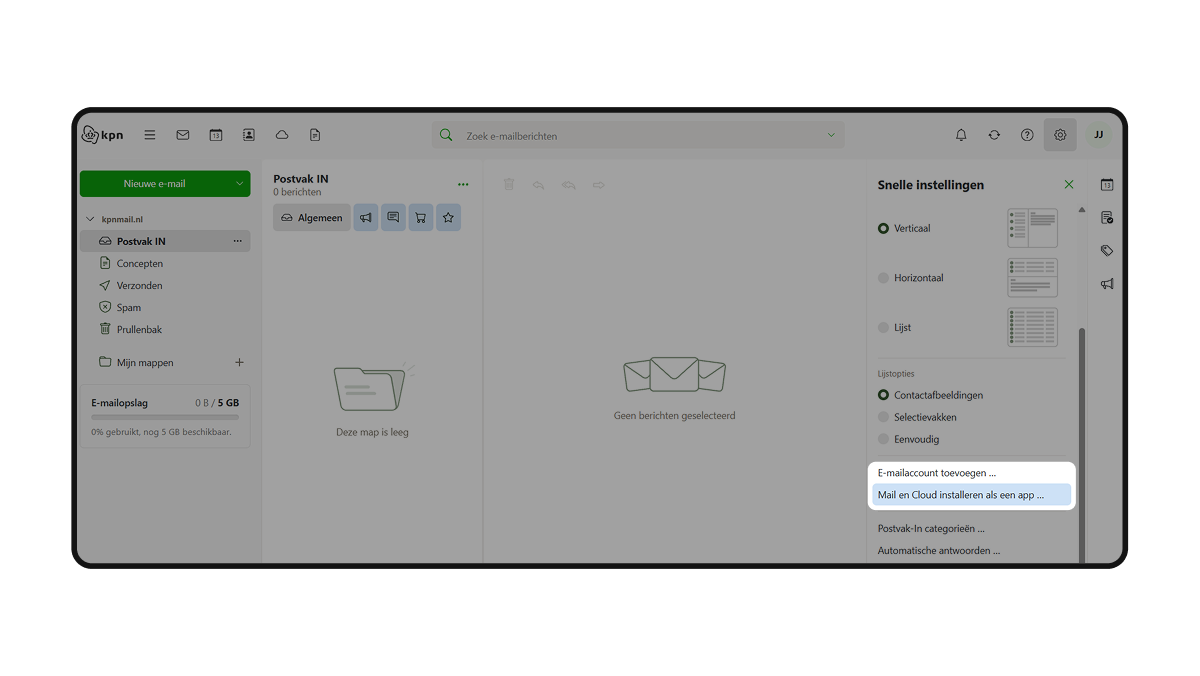Choose Eenvoudig list option
The width and height of the screenshot is (1200, 676).
pos(883,439)
